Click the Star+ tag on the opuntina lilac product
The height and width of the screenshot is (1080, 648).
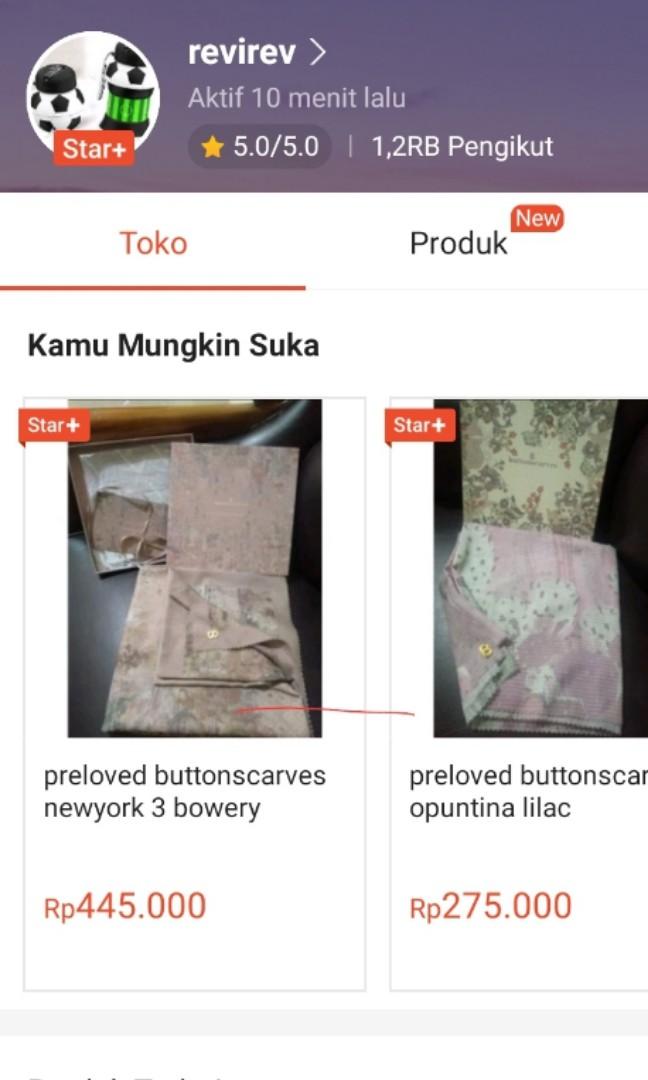click(x=419, y=426)
